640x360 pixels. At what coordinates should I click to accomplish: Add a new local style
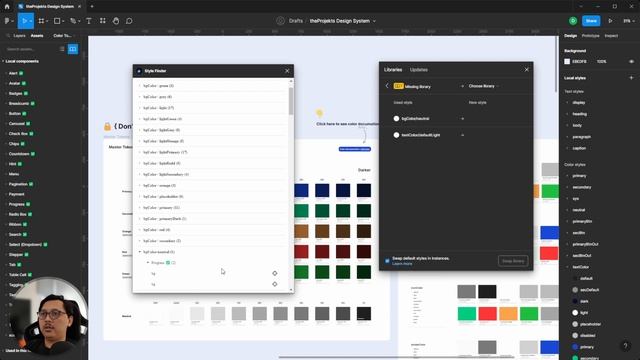(631, 78)
